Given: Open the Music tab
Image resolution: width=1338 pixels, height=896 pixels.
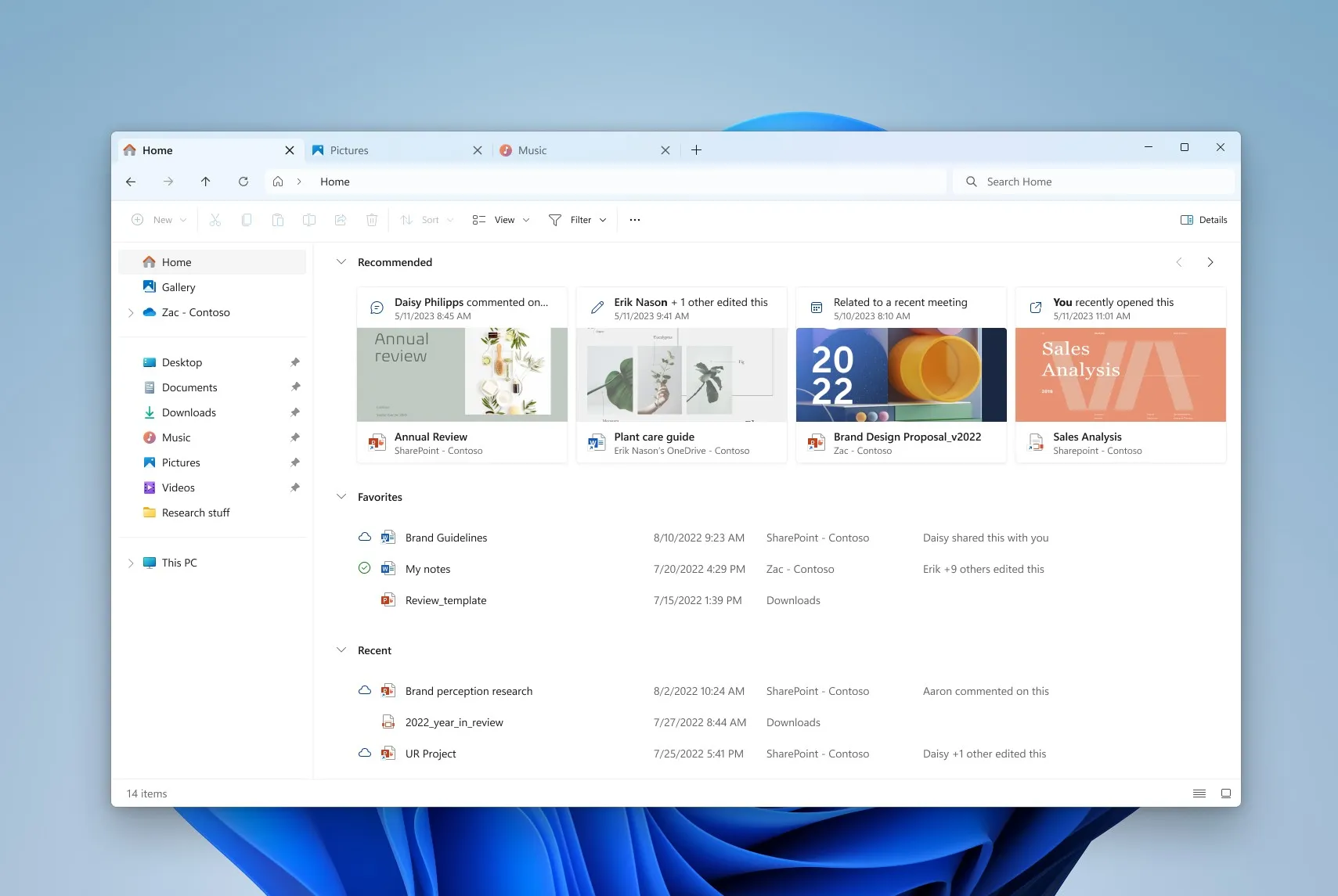Looking at the screenshot, I should 532,149.
